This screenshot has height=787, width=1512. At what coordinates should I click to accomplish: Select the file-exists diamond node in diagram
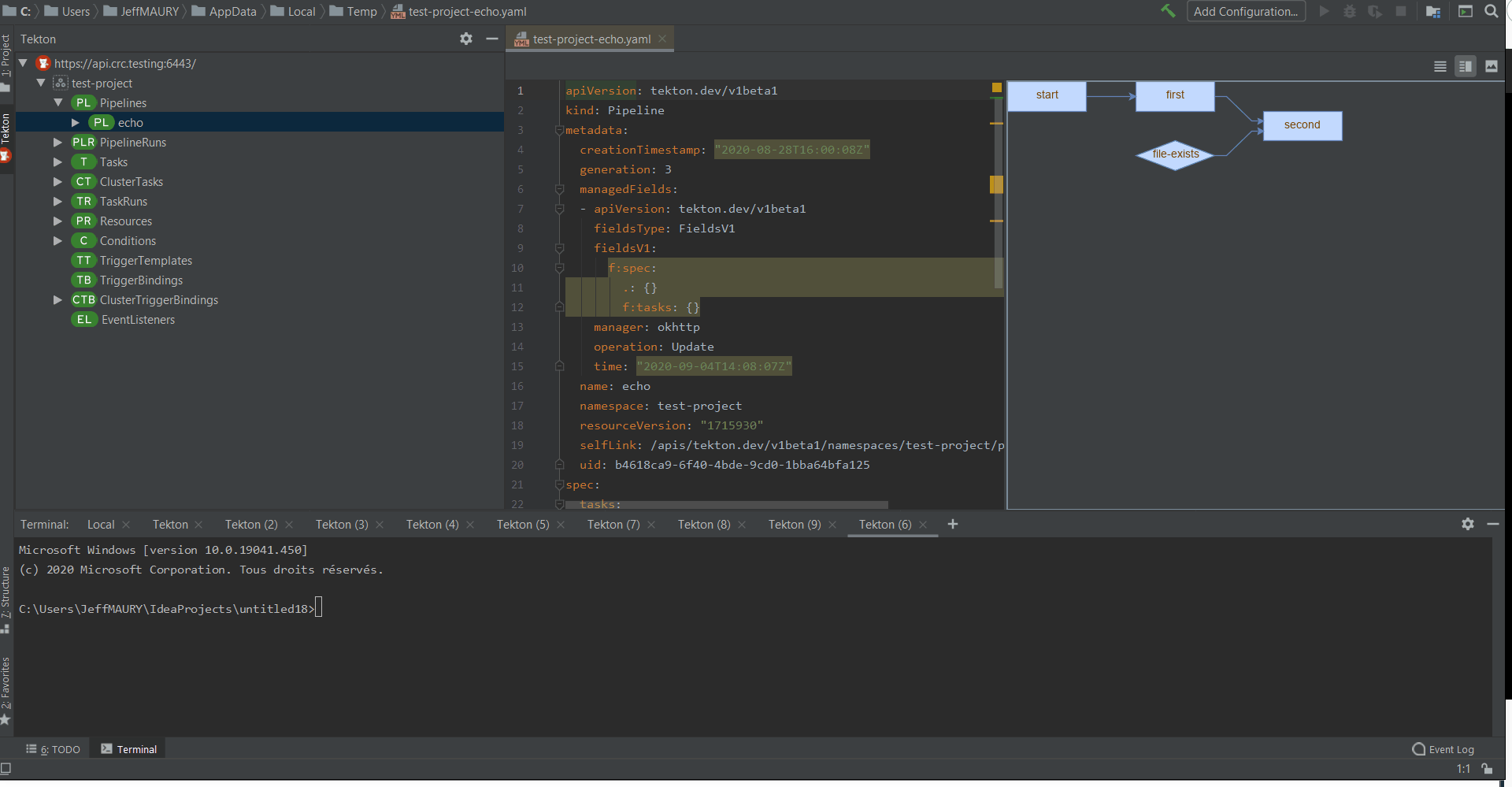pyautogui.click(x=1175, y=154)
